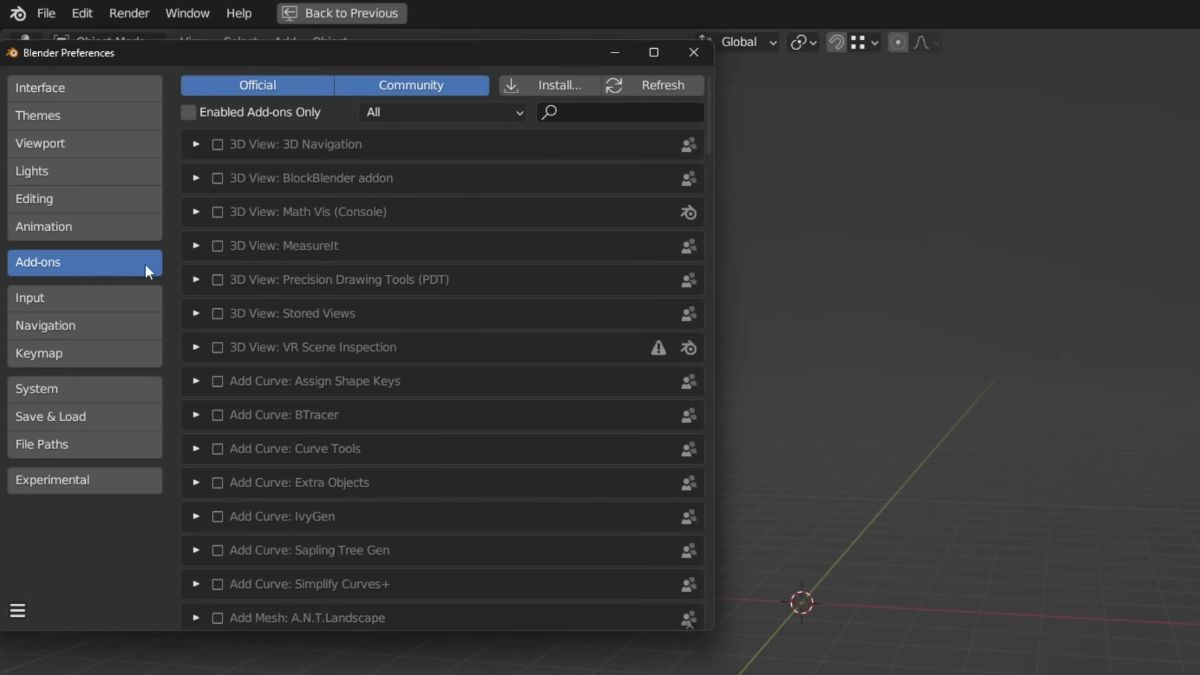Toggle proportional editing in the viewport header
This screenshot has width=1200, height=675.
click(897, 42)
